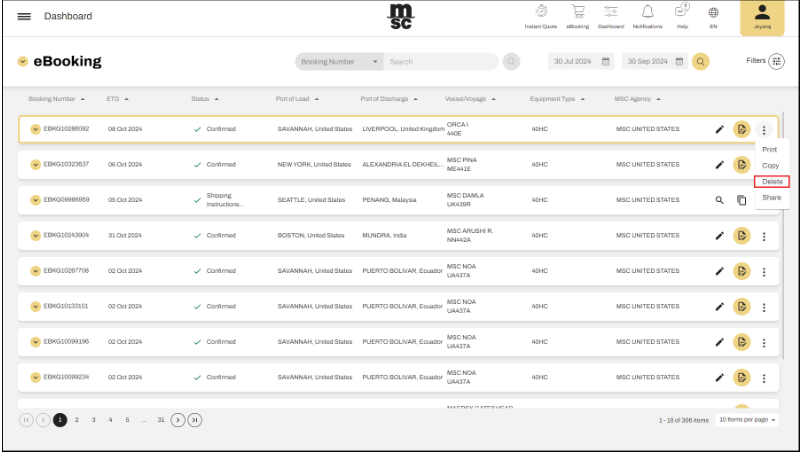803x453 pixels.
Task: Expand the LIVERPOOL booking row details
Action: click(x=35, y=129)
